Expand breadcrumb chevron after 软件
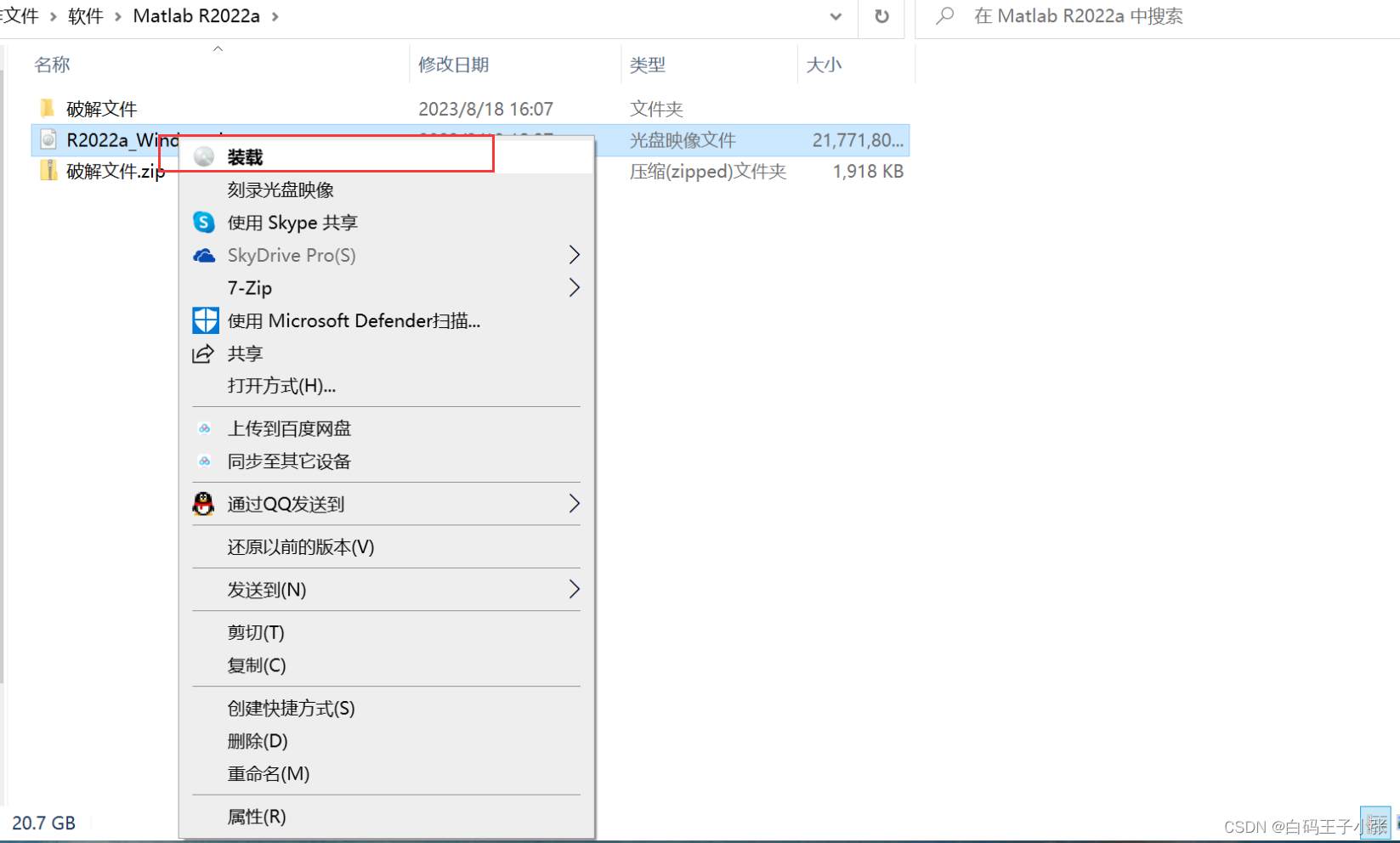The height and width of the screenshot is (843, 1400). (x=117, y=16)
